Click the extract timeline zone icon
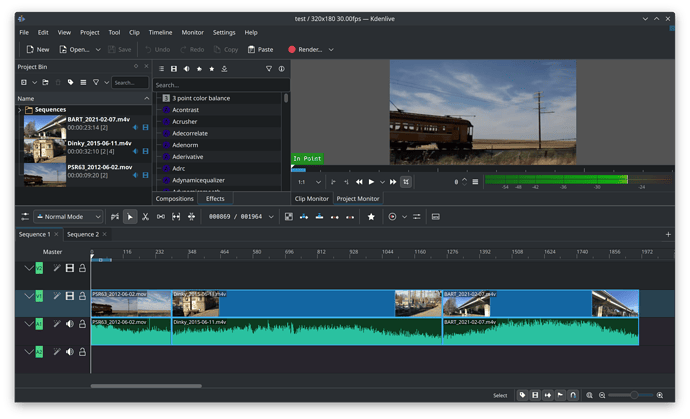This screenshot has width=690, height=419. pos(334,217)
